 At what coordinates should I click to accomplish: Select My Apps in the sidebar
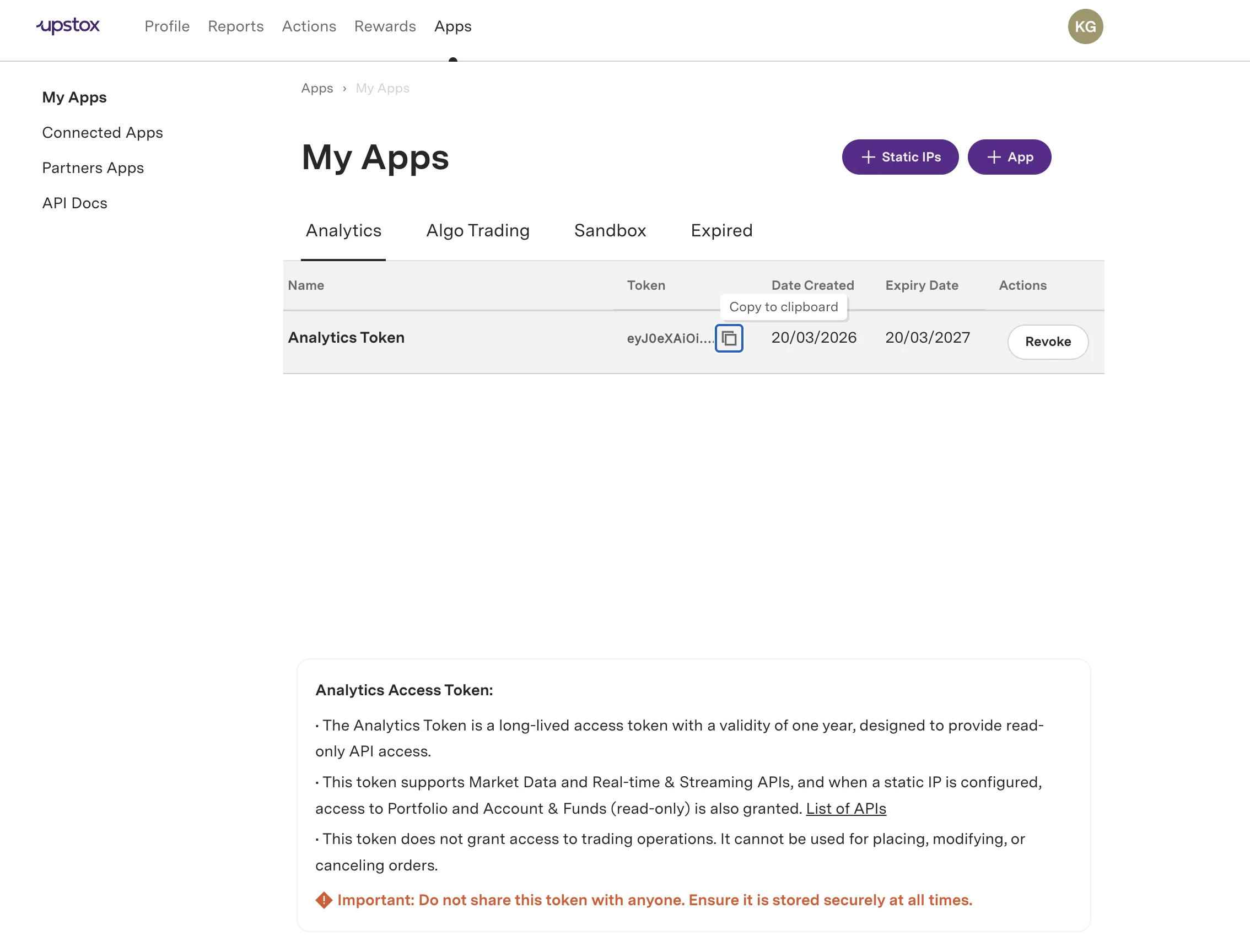tap(74, 98)
